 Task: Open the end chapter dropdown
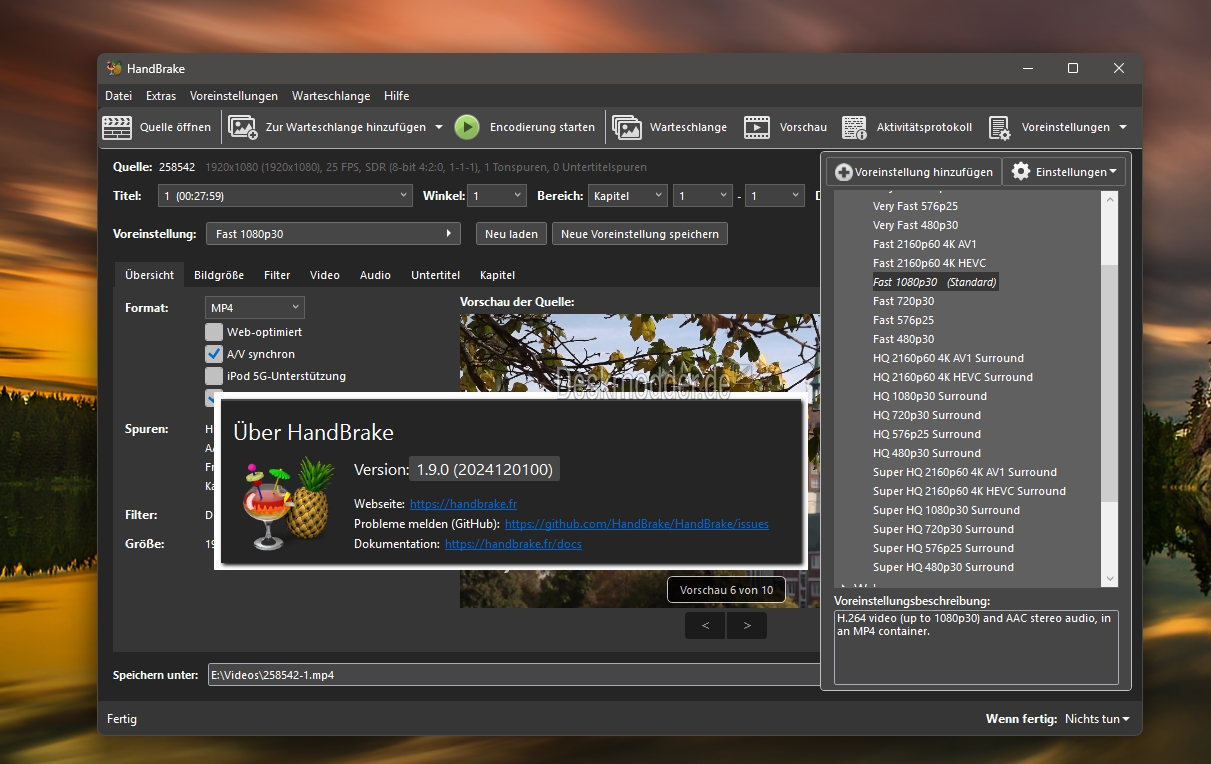(x=776, y=196)
